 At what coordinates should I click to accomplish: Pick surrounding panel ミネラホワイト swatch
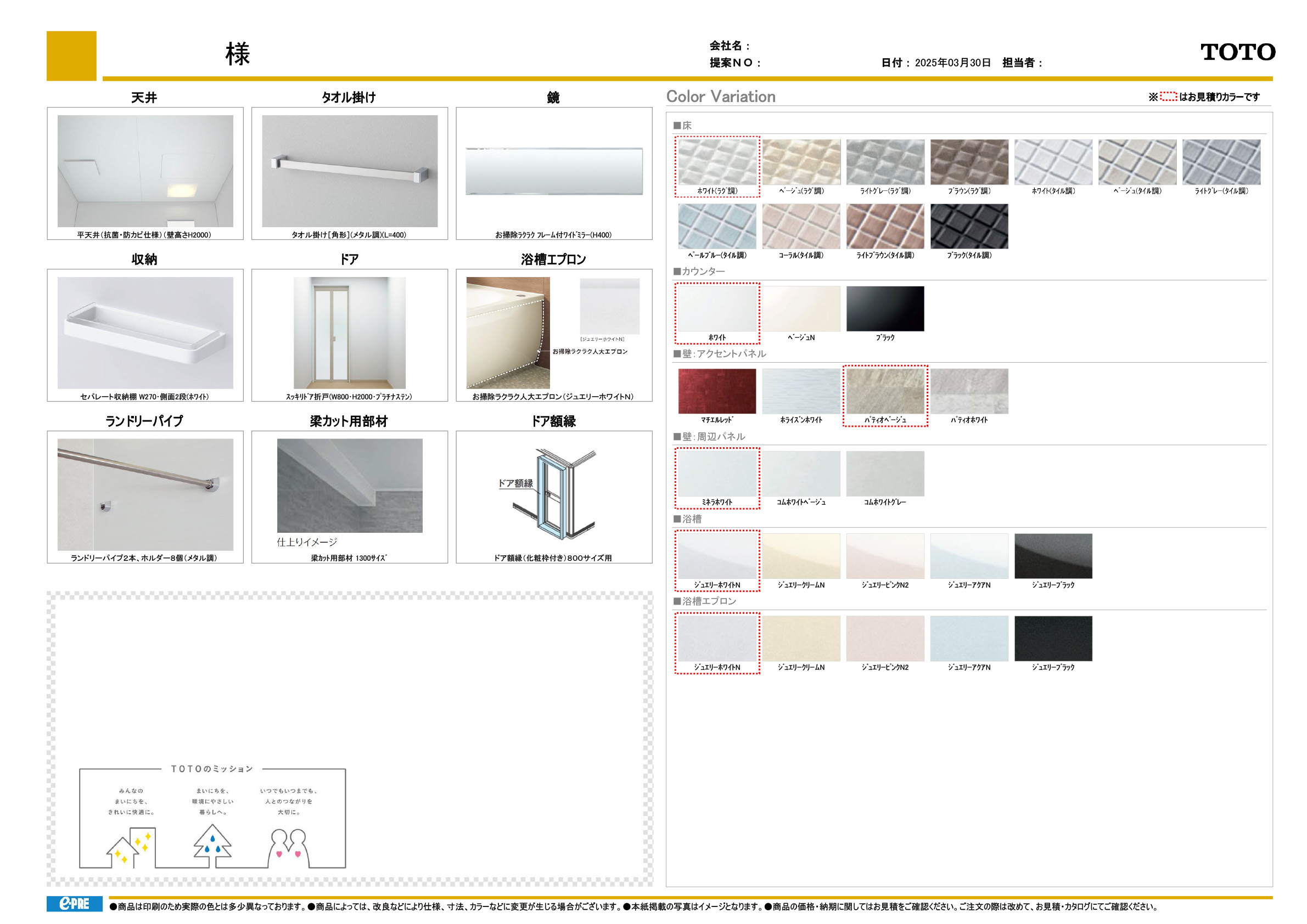717,474
